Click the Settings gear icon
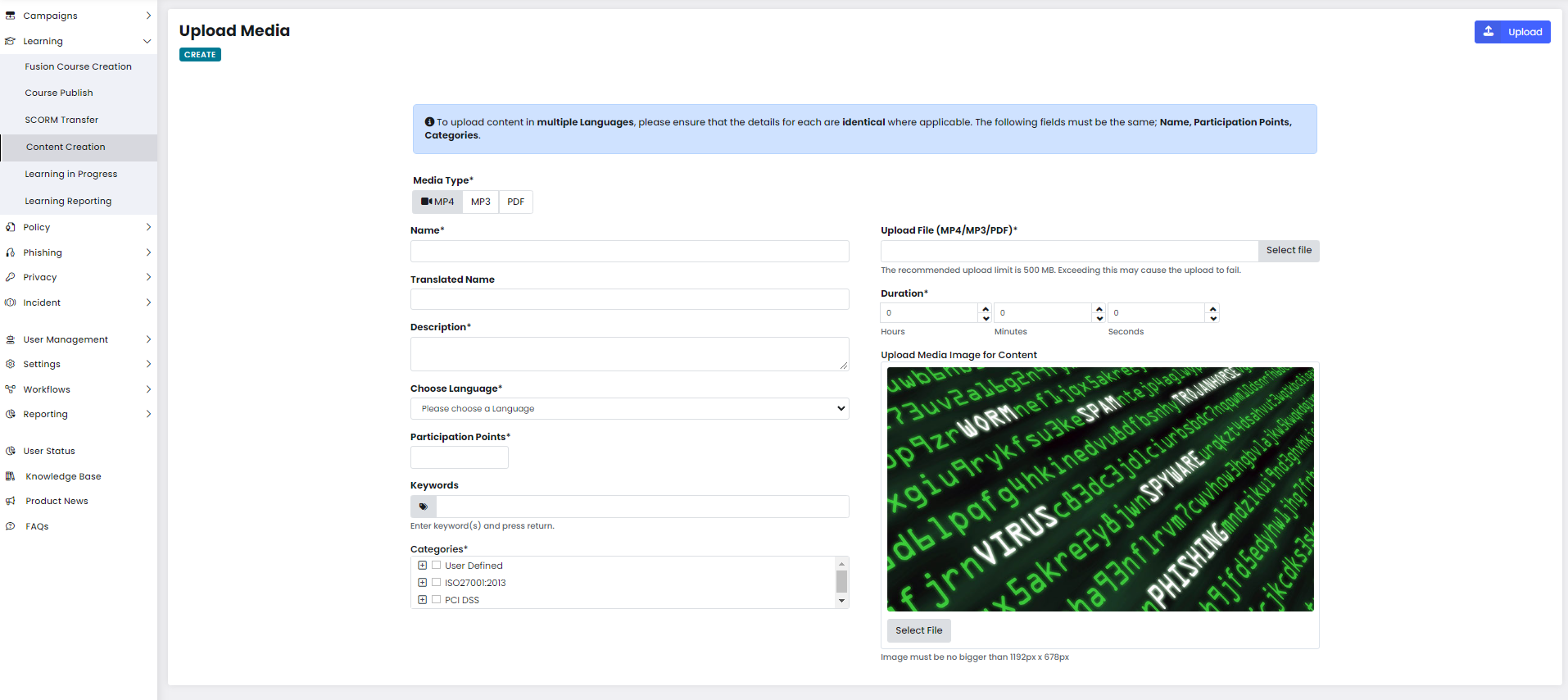The width and height of the screenshot is (1568, 700). coord(10,364)
